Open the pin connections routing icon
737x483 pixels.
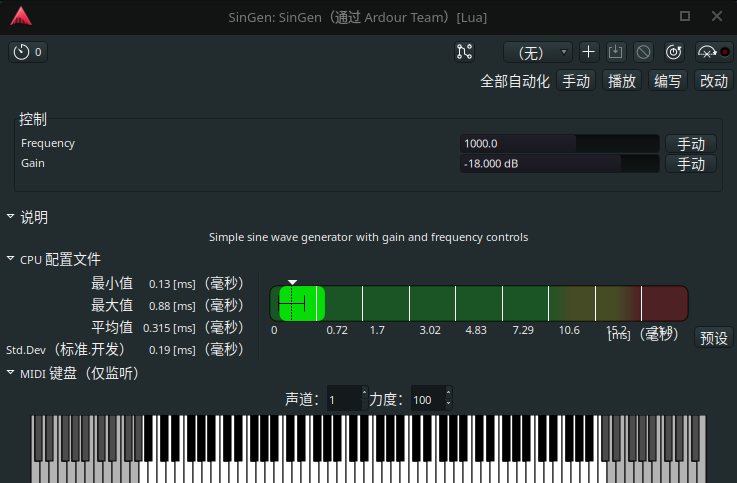pos(464,52)
